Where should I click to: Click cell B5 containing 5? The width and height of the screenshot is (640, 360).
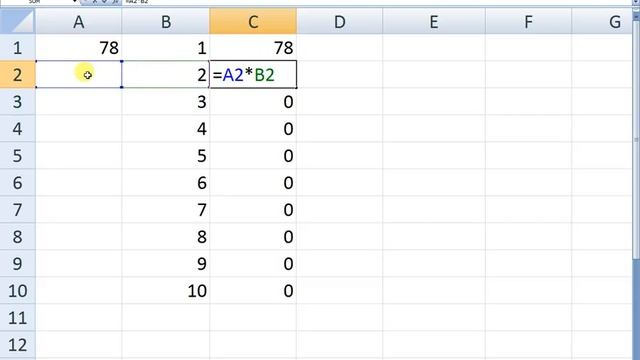[166, 156]
